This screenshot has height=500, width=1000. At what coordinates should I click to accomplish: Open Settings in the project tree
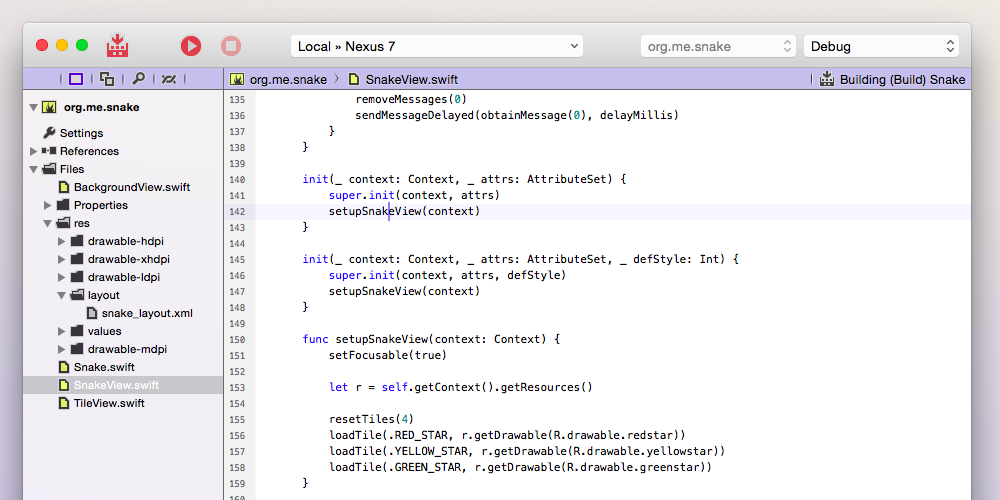[81, 133]
